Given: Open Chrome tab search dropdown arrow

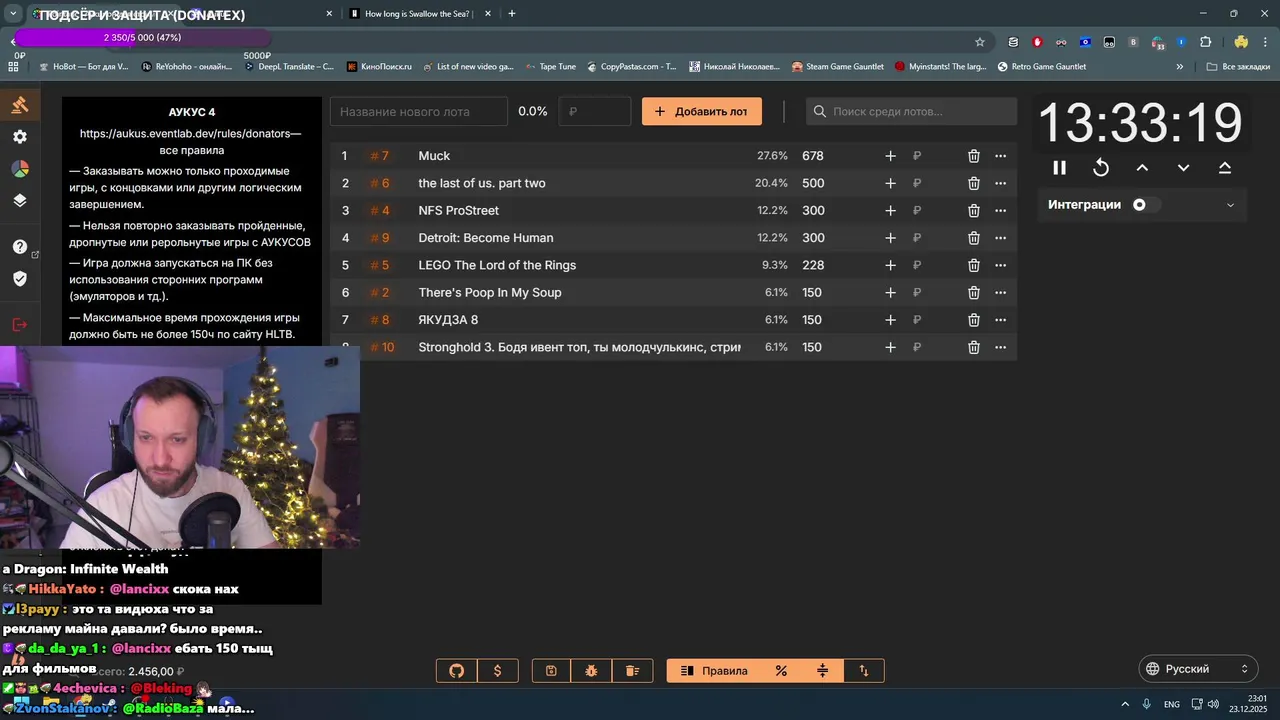Looking at the screenshot, I should pos(13,14).
